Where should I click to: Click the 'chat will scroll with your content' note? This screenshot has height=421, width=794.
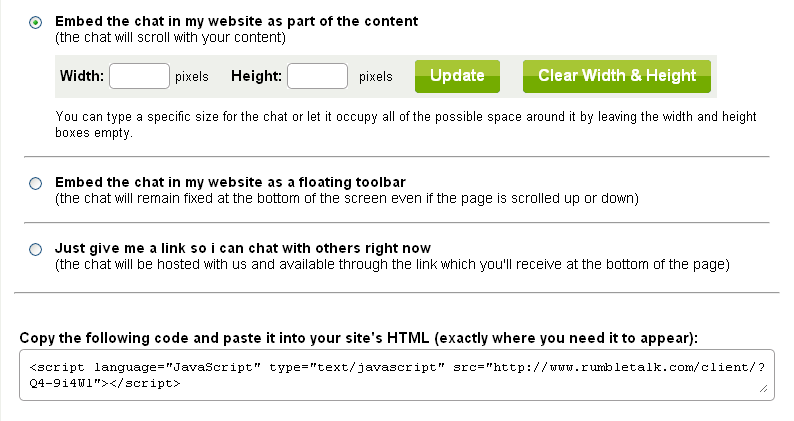[x=171, y=38]
